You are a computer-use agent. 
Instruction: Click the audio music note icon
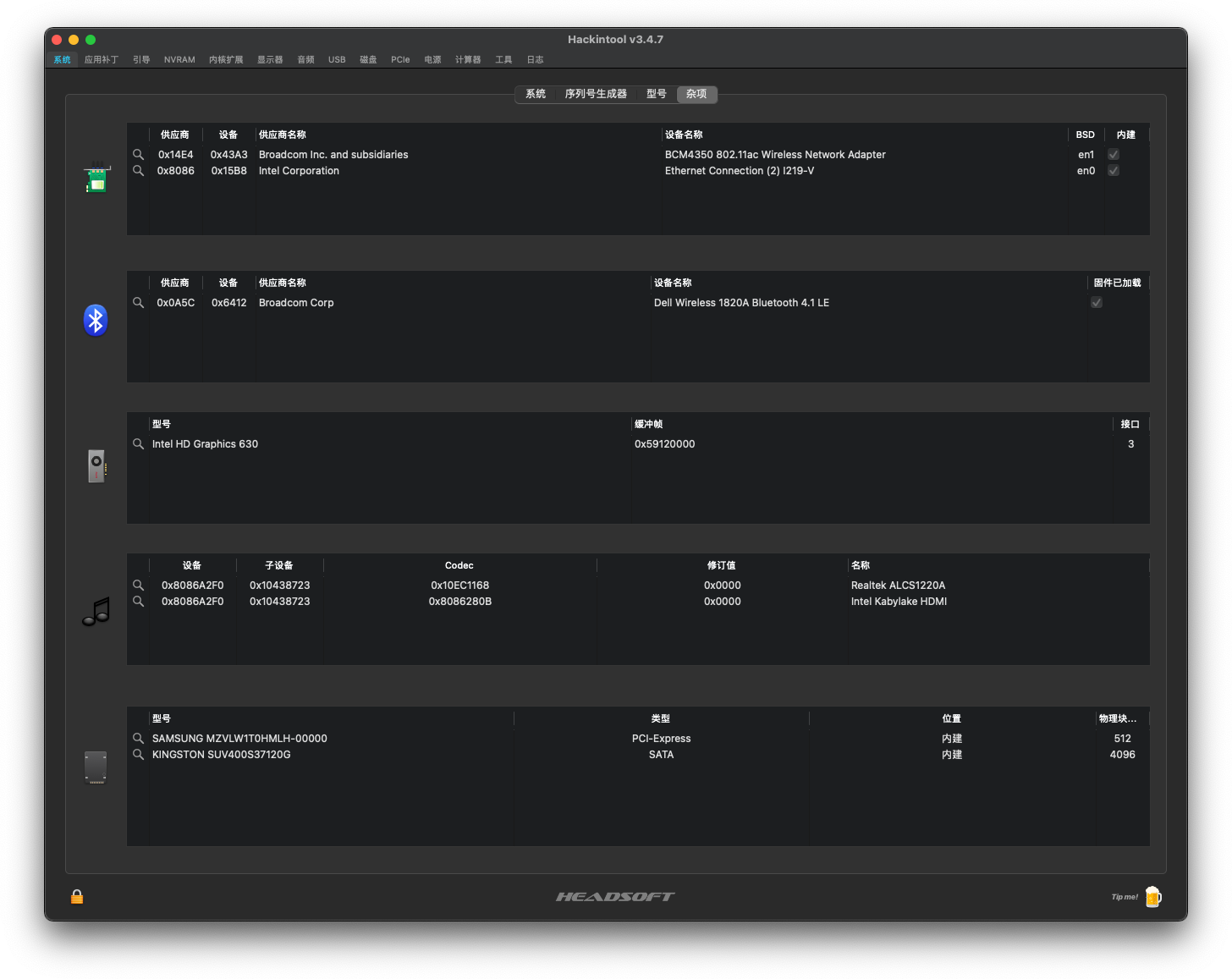(x=96, y=611)
